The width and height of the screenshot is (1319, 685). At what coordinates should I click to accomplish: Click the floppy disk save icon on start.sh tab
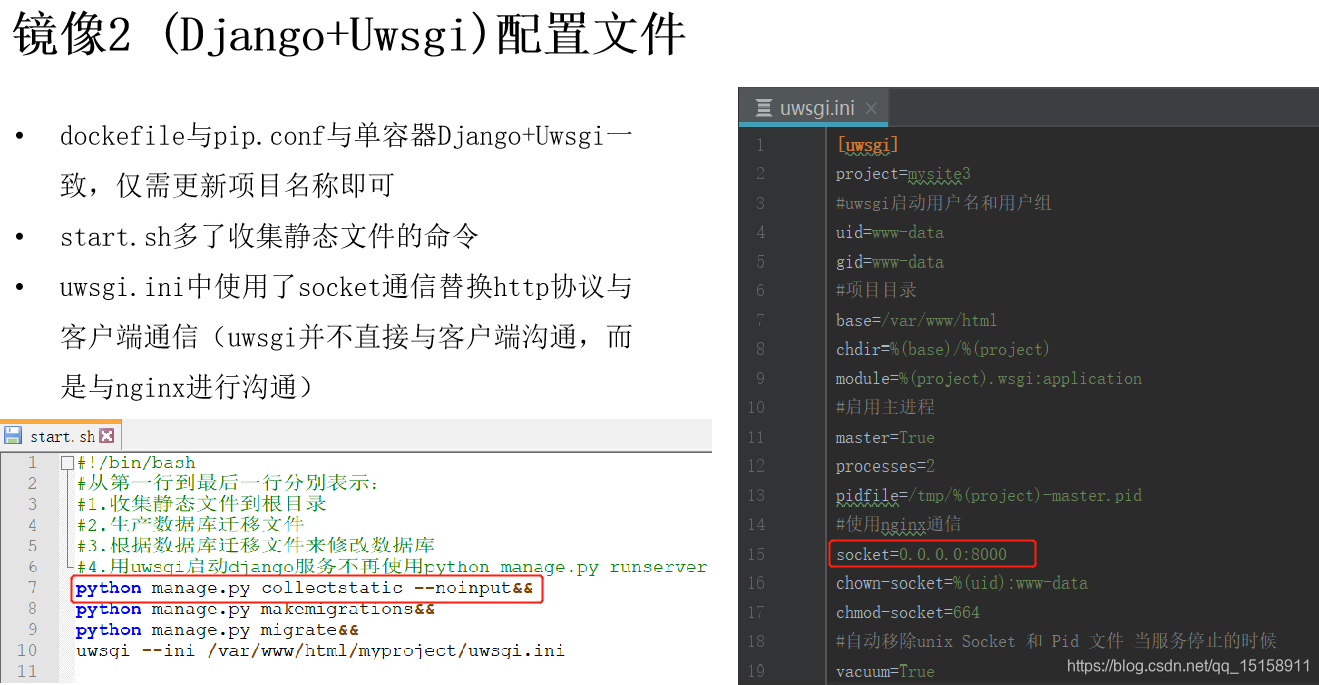tap(13, 436)
